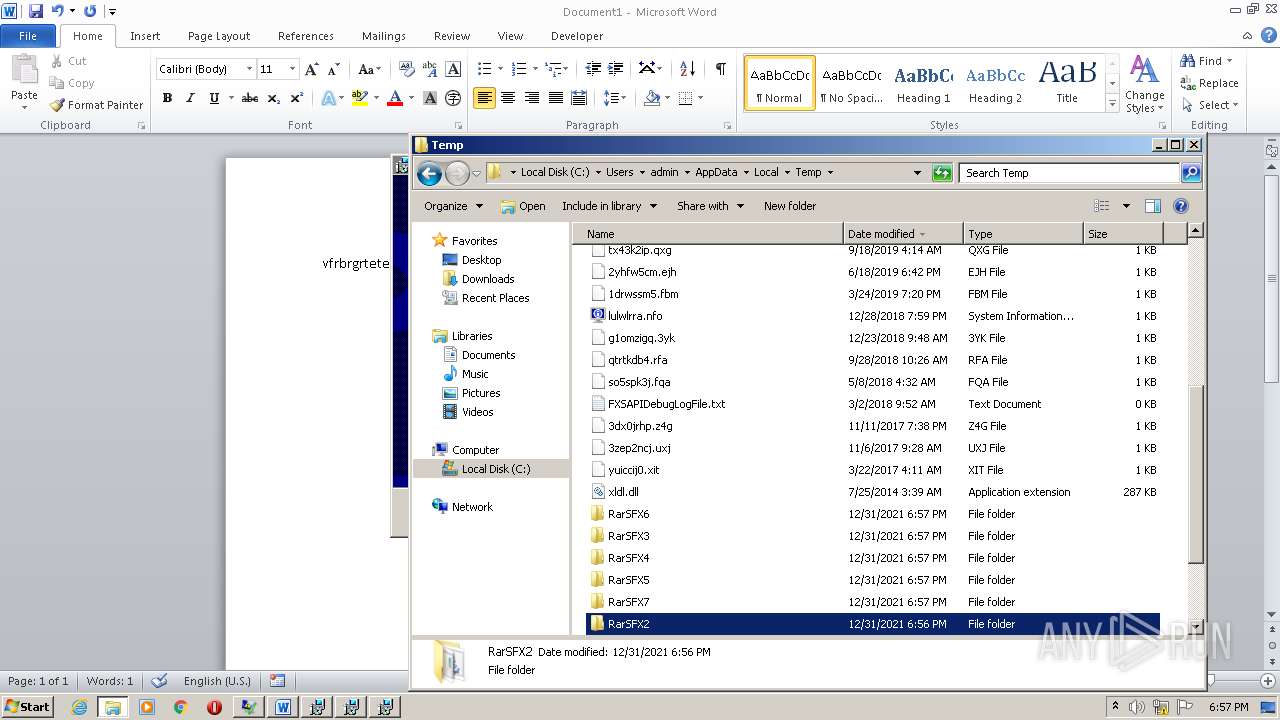Sort by Date modified column header
Screen dimensions: 1280x720
tap(903, 234)
